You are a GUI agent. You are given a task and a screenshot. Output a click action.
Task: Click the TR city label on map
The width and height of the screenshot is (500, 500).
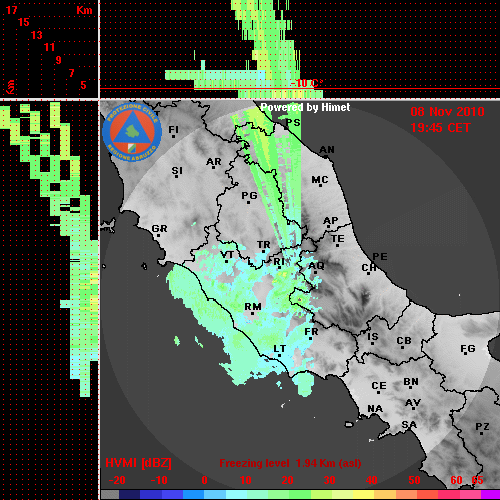(x=264, y=245)
